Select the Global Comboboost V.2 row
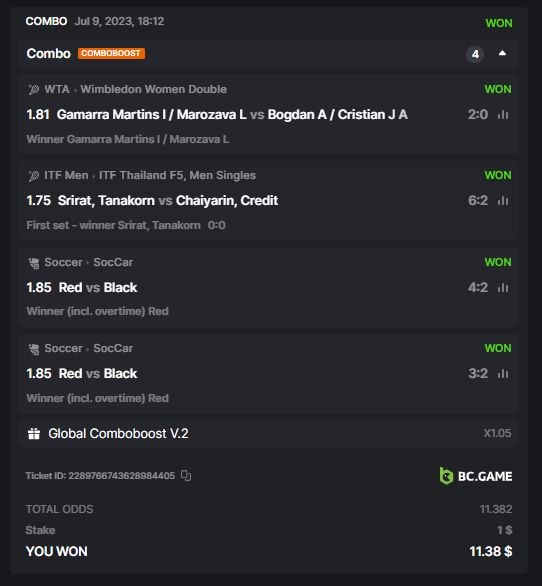The width and height of the screenshot is (542, 586). click(268, 434)
